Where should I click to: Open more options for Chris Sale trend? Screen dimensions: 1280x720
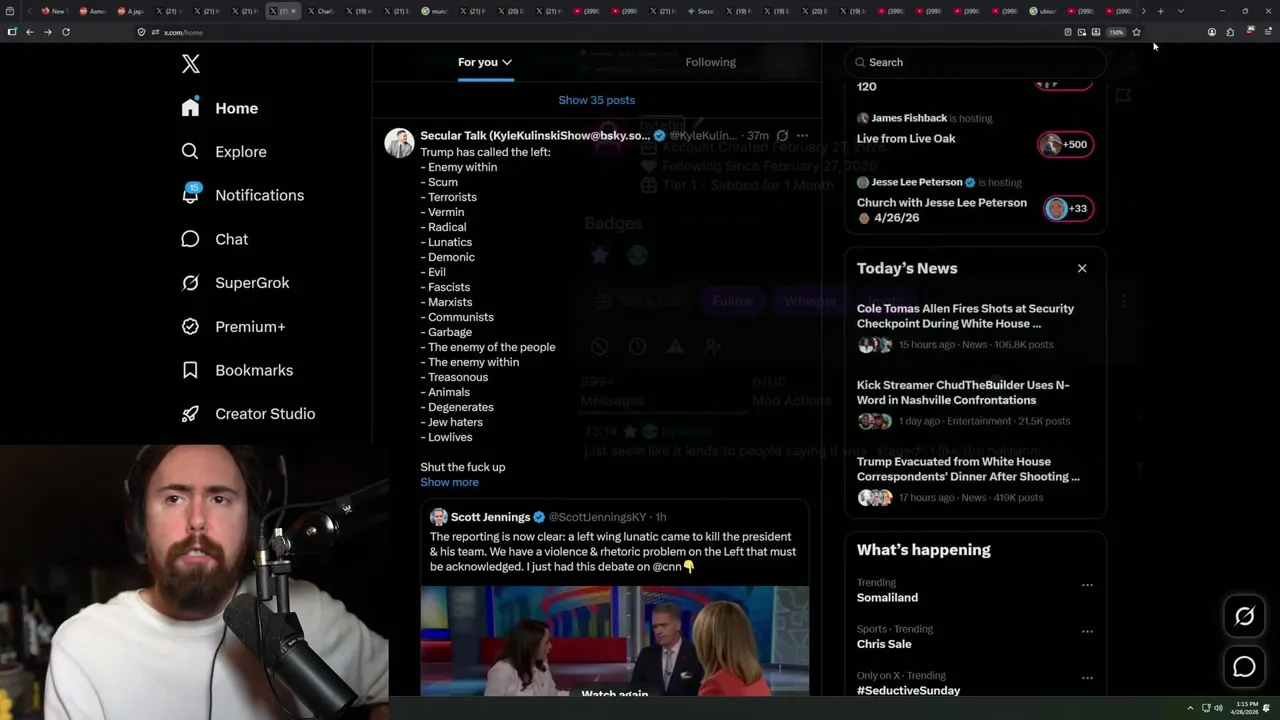tap(1087, 632)
